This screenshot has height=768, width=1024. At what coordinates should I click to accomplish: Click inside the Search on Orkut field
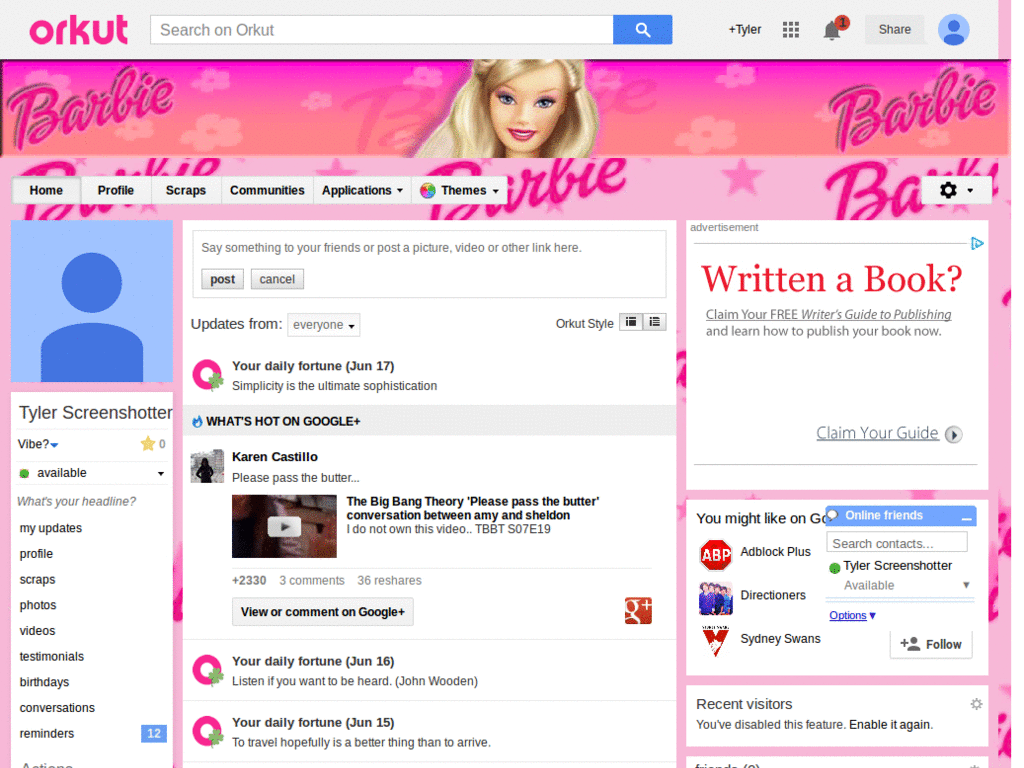pyautogui.click(x=381, y=30)
